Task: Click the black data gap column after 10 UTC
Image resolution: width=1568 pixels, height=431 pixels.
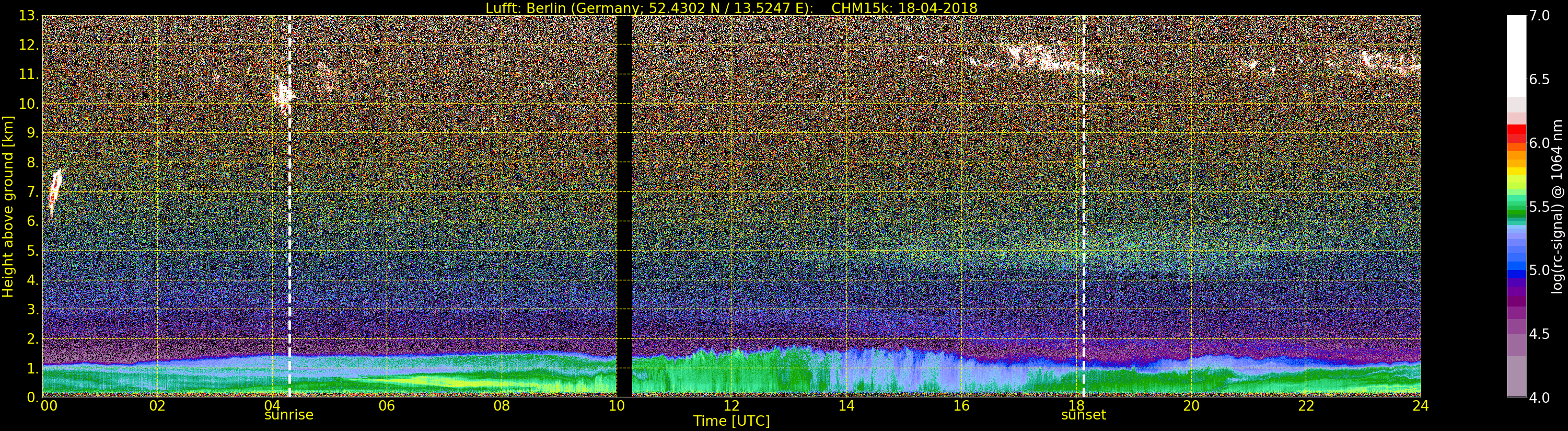Action: pyautogui.click(x=624, y=206)
